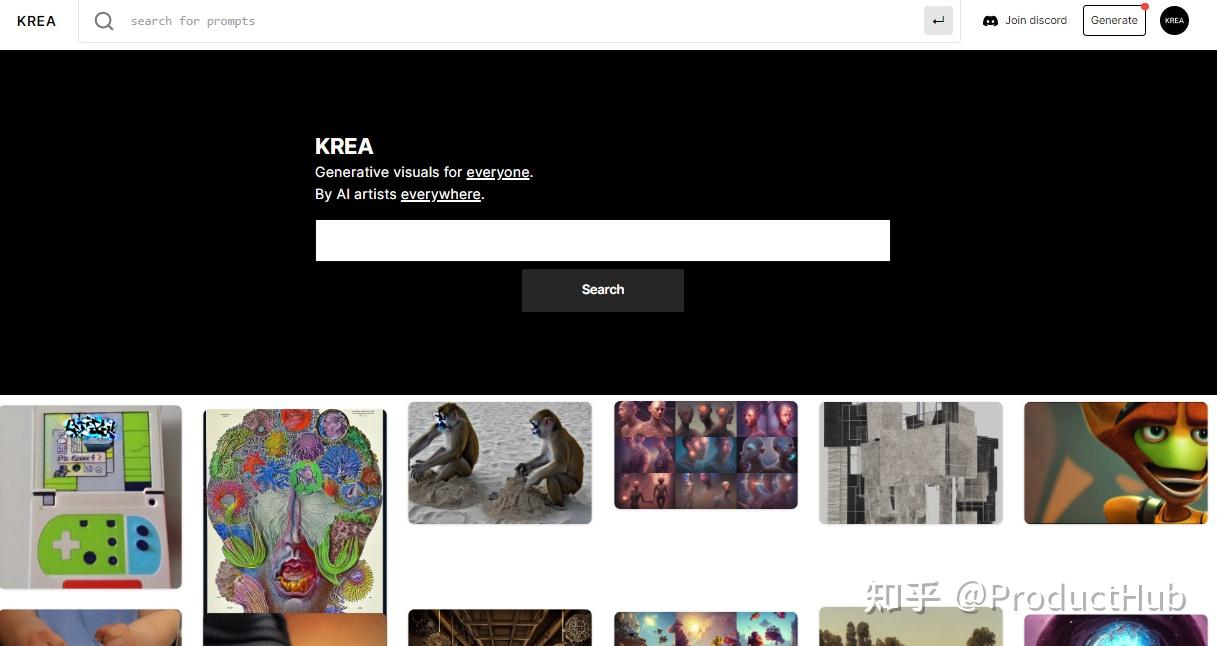Open the round KREA profile avatar
The height and width of the screenshot is (646, 1217).
coord(1174,20)
